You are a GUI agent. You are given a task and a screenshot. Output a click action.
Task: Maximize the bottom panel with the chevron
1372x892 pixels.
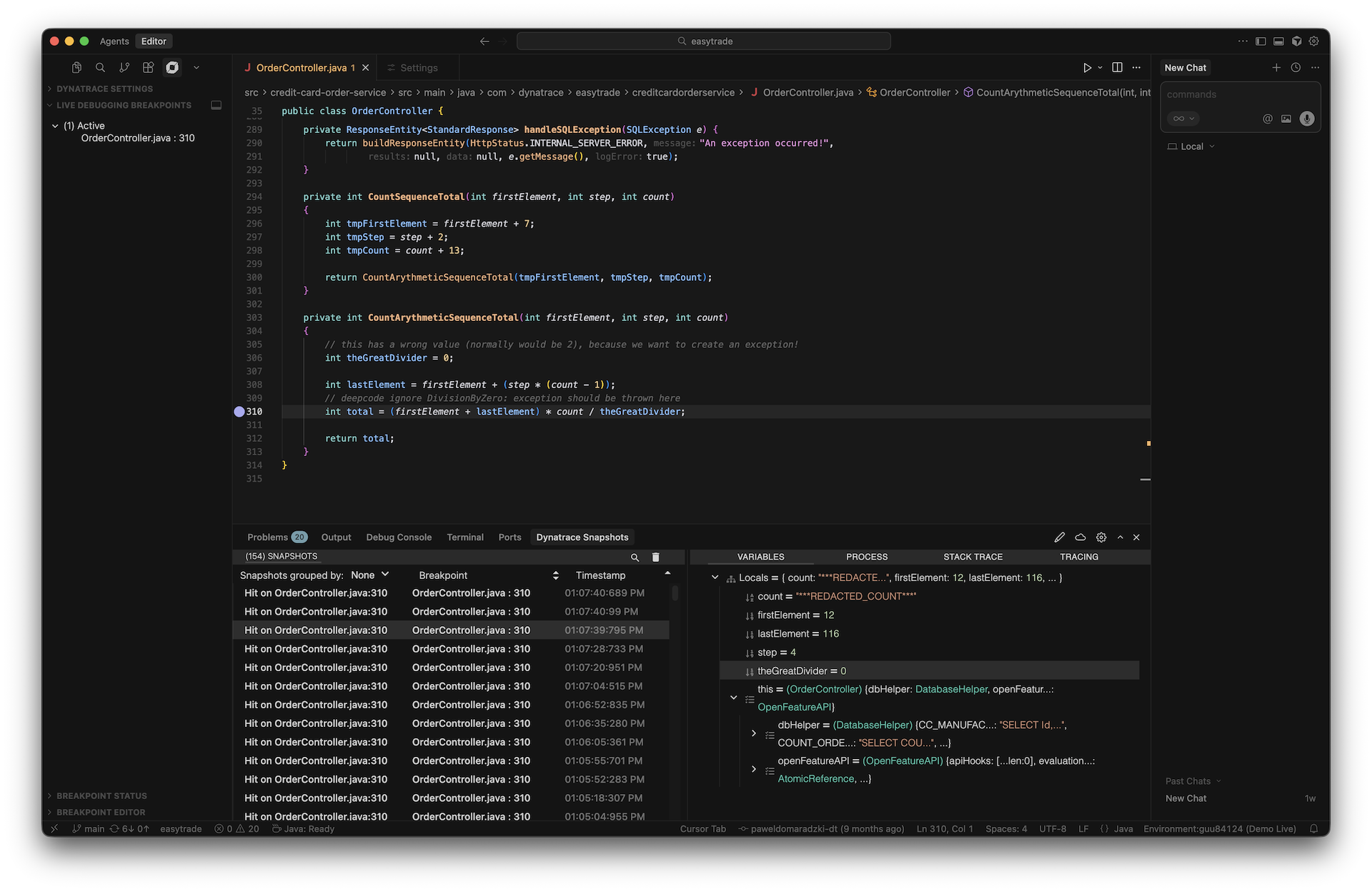[x=1120, y=537]
